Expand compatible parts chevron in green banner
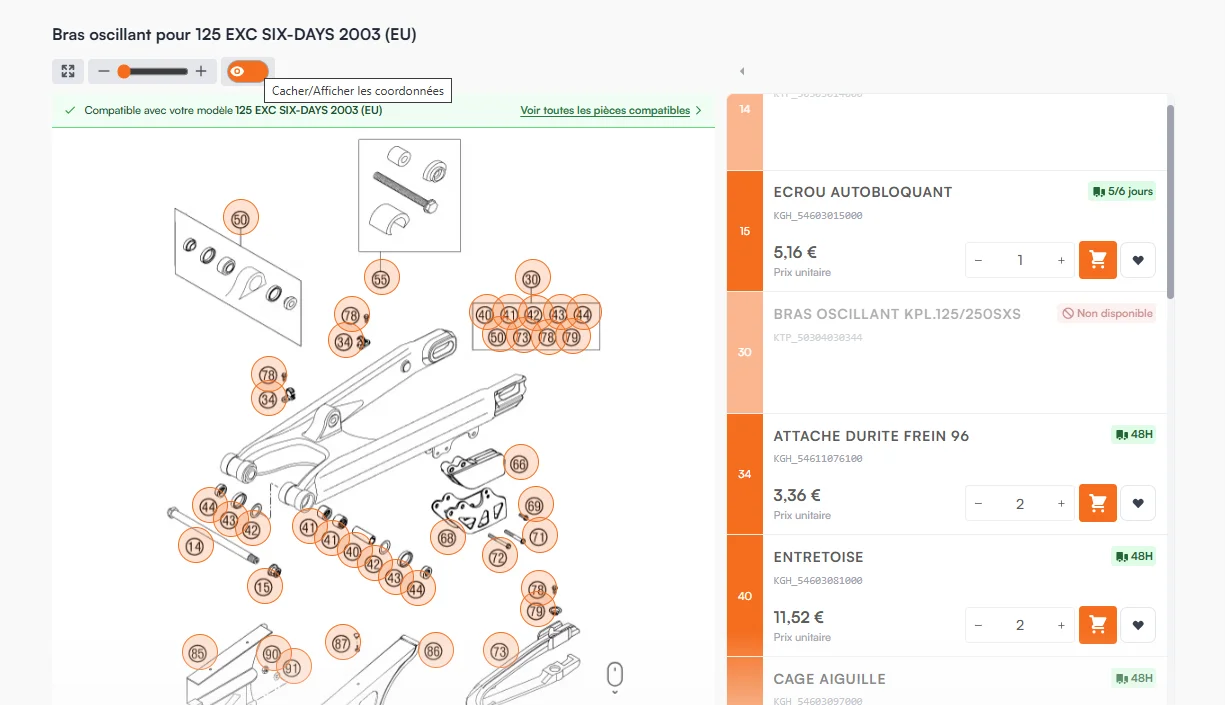The height and width of the screenshot is (705, 1226). tap(698, 111)
